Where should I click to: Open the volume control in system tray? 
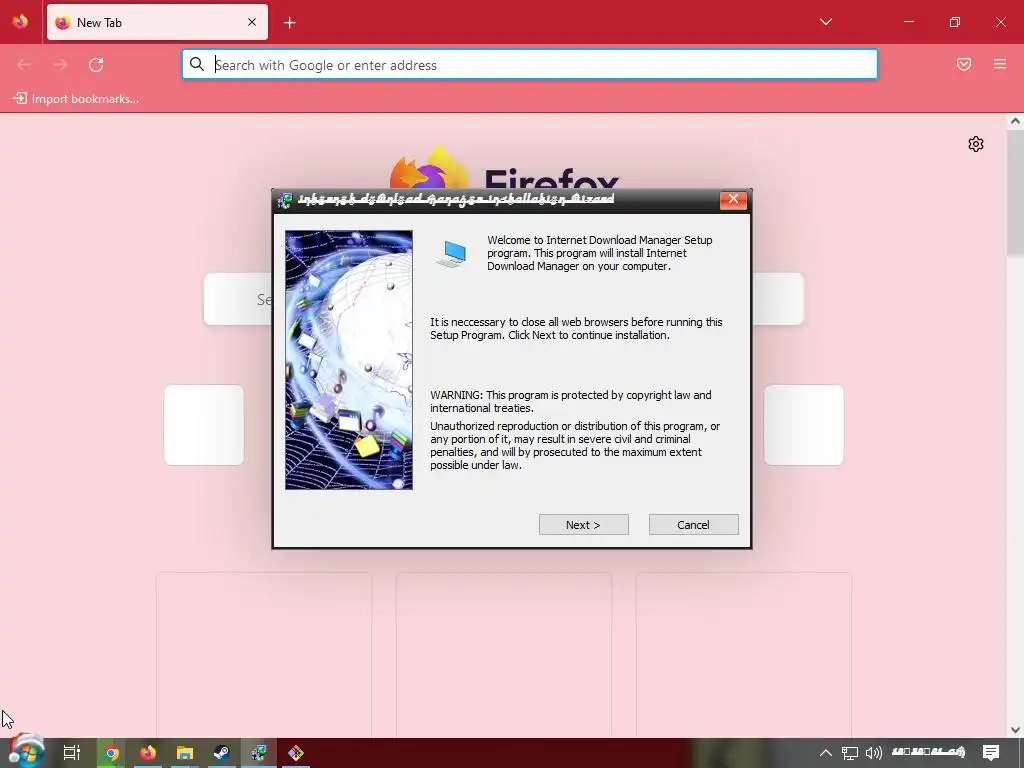874,753
